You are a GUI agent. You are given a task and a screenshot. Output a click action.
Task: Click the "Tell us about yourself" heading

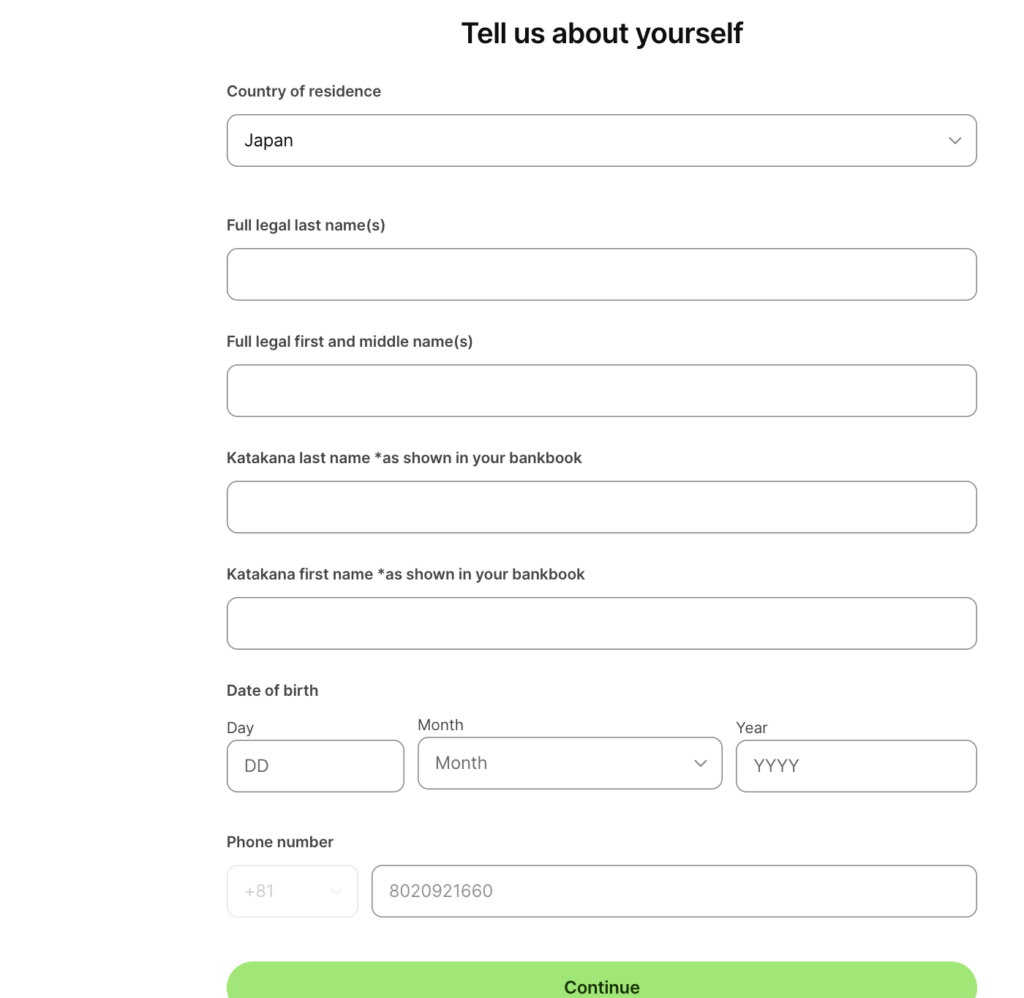point(601,33)
